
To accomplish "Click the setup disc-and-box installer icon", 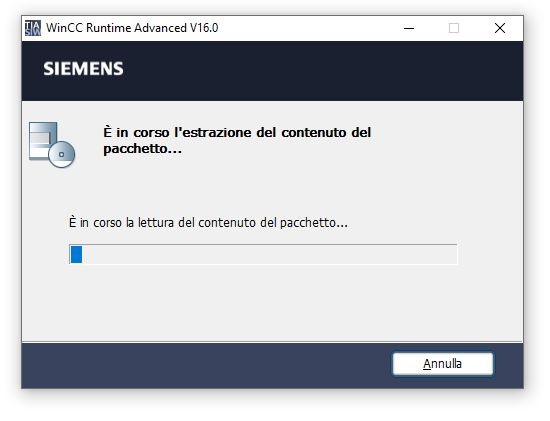I will tap(52, 145).
